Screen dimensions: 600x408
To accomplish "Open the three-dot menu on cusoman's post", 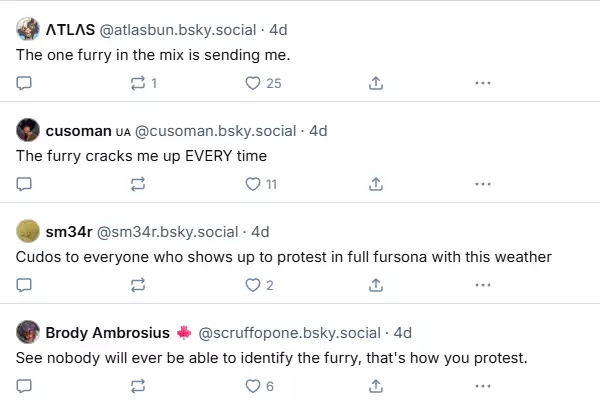I will 483,184.
